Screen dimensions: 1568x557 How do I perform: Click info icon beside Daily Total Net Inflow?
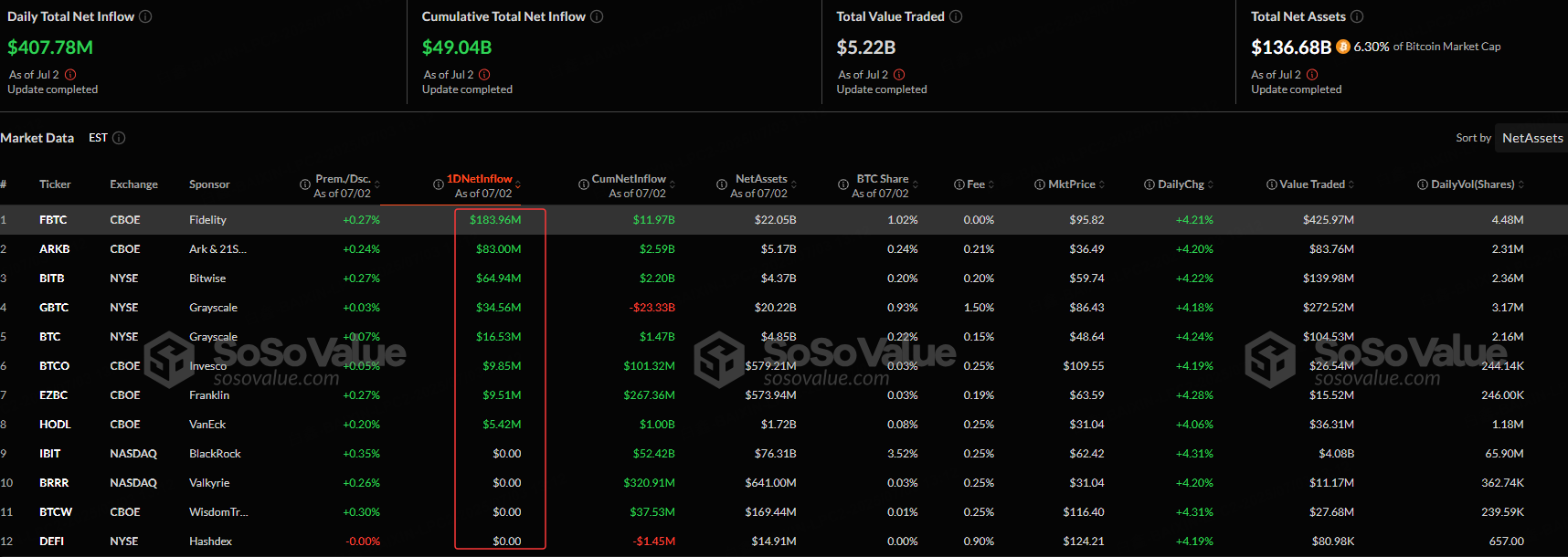[x=145, y=16]
